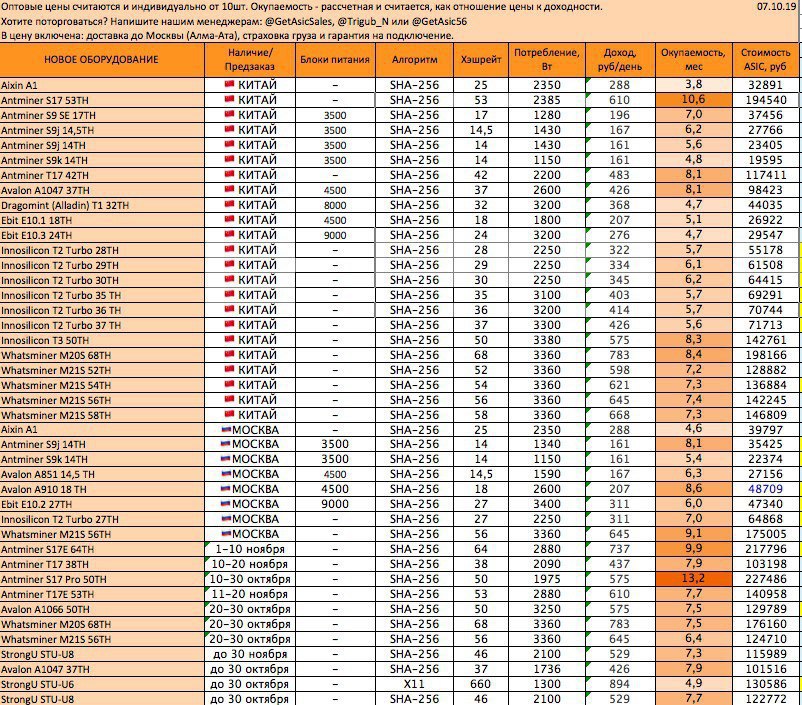Click the Whatsminer M21S 52TH name cell
Viewport: 802px width, 705px height.
pos(102,370)
